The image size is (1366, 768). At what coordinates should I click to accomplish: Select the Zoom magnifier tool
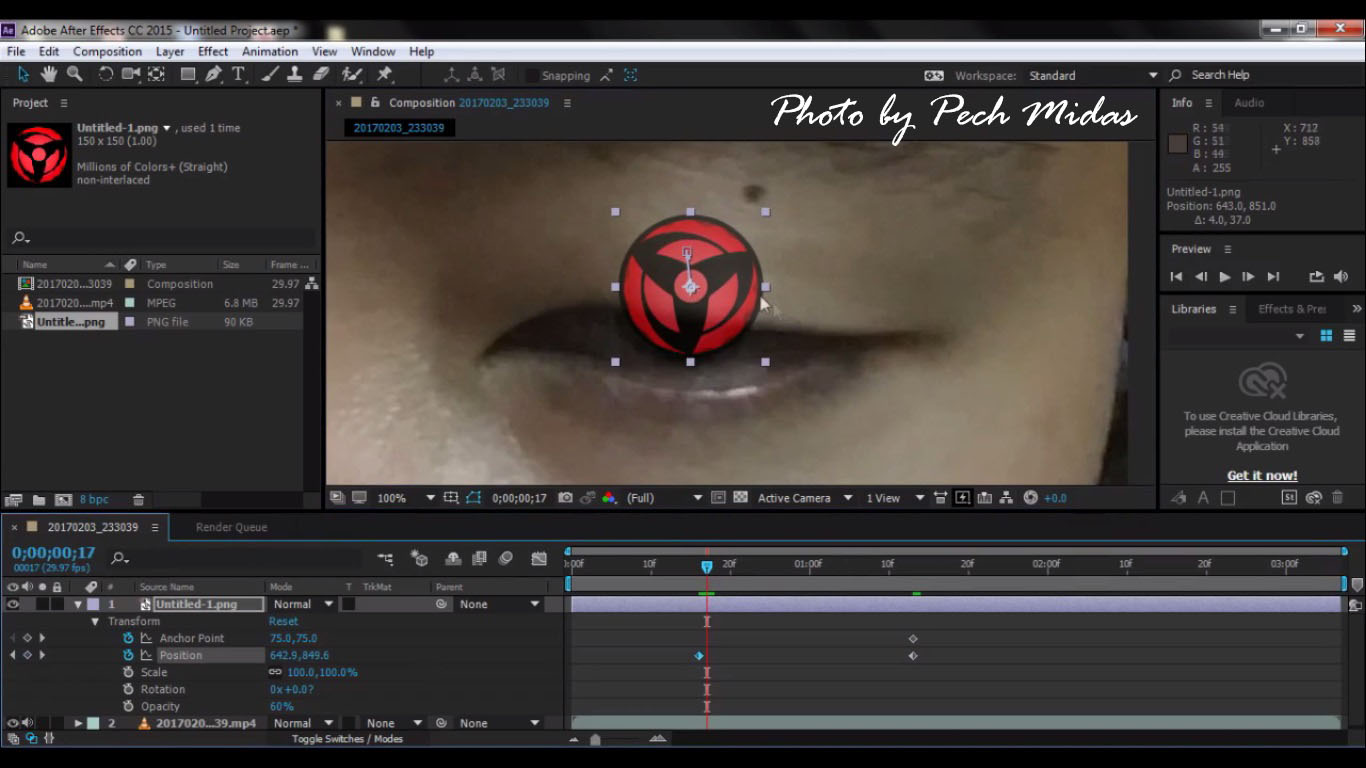74,74
